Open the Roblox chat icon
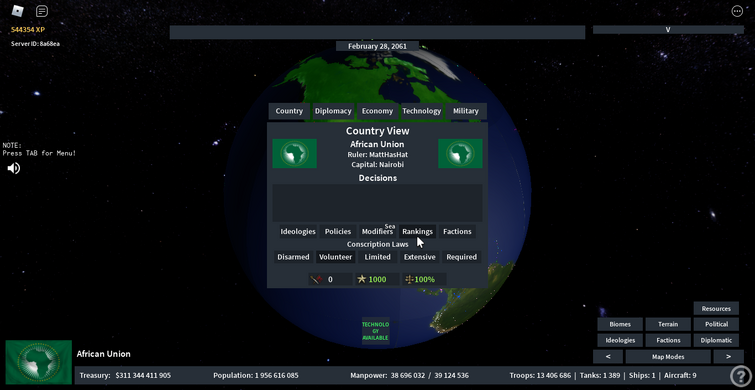 click(42, 11)
